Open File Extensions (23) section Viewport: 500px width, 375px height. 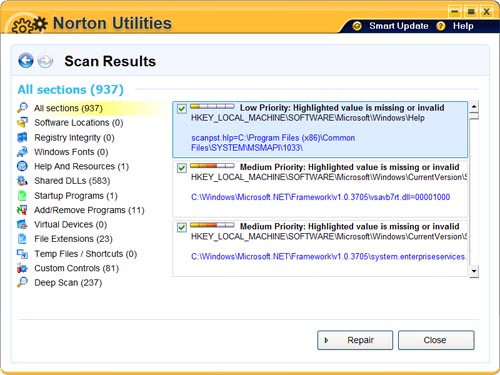click(74, 239)
